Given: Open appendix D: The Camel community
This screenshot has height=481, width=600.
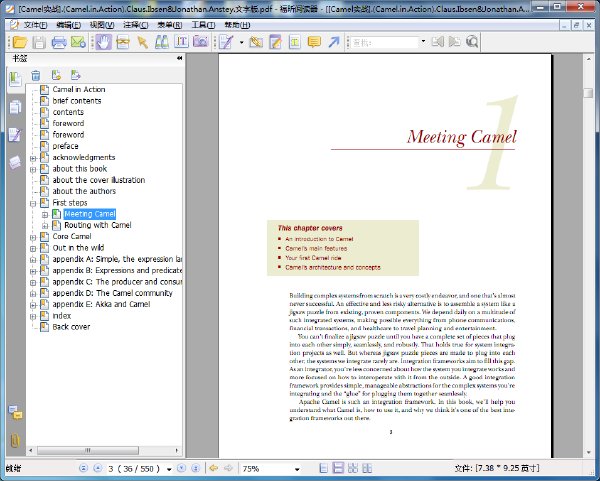Looking at the screenshot, I should tap(112, 293).
